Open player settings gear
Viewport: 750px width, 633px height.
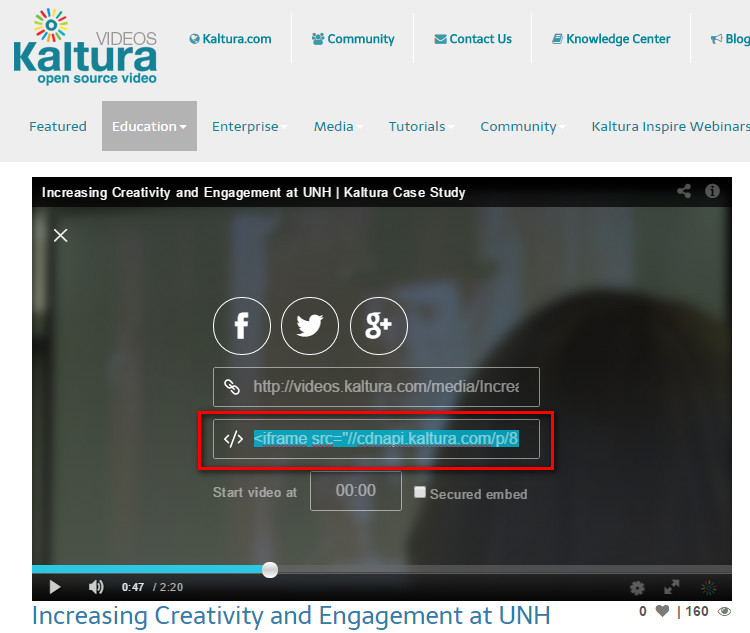point(637,588)
